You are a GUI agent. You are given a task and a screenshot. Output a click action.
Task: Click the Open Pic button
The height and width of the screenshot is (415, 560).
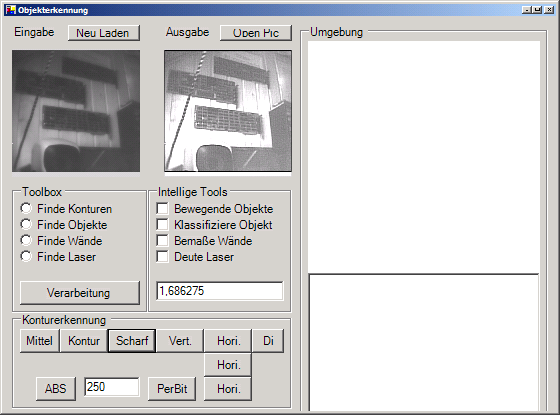coord(256,33)
